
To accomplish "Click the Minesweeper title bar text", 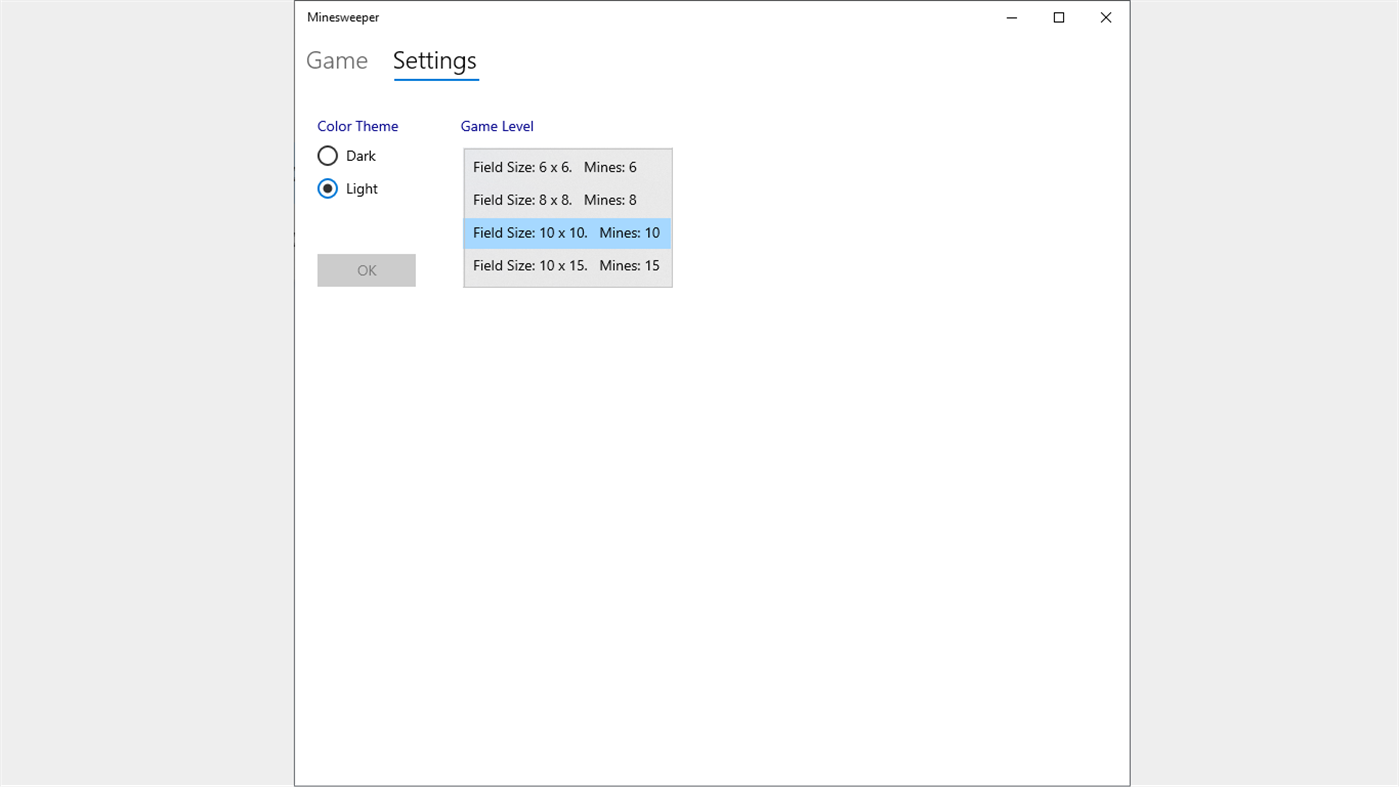I will (x=343, y=17).
